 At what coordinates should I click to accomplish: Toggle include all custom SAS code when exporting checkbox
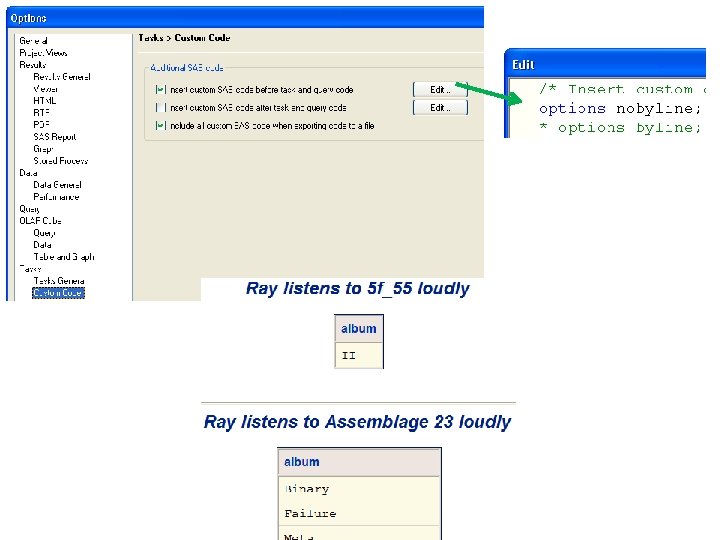coord(160,125)
